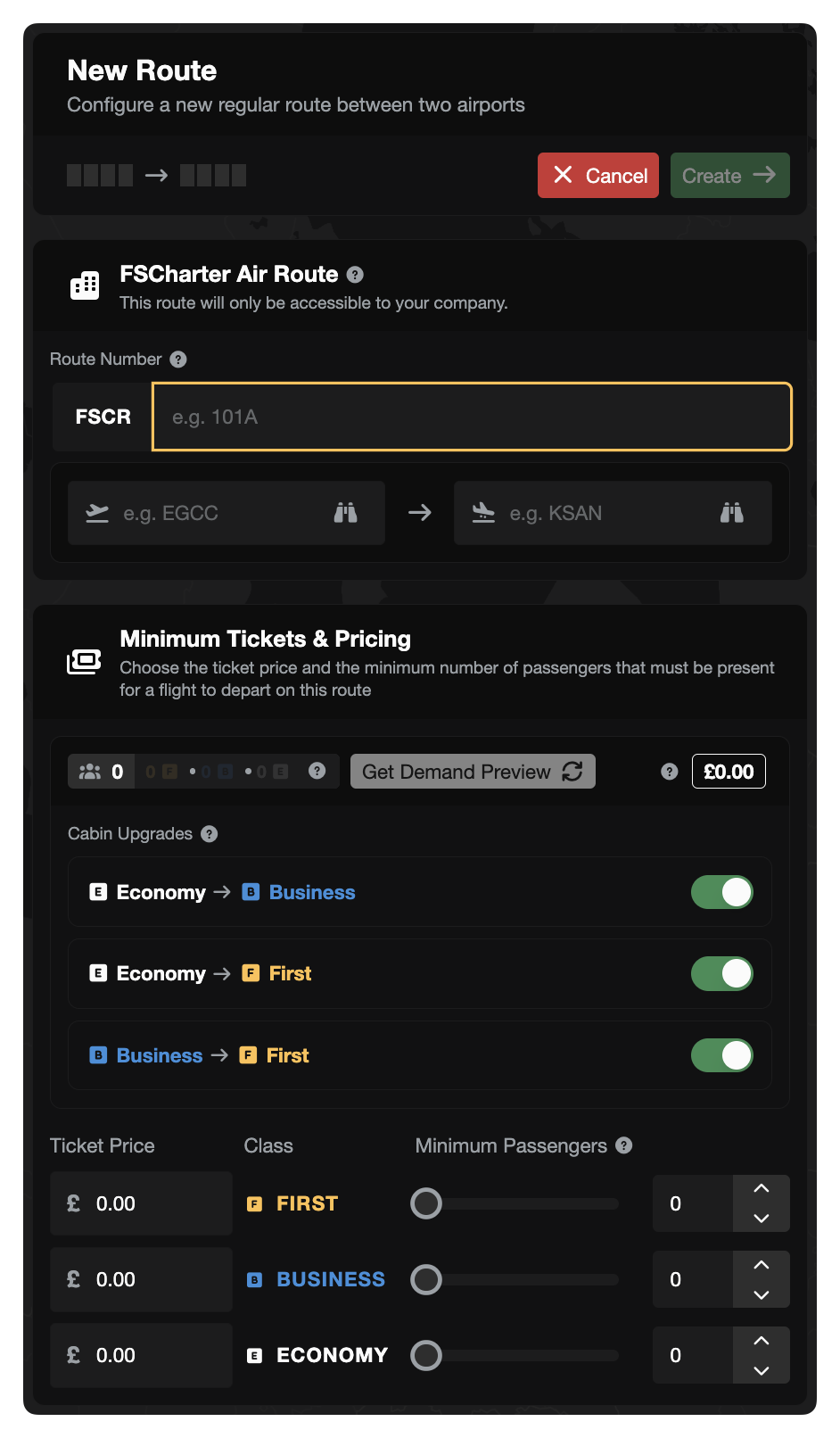This screenshot has height=1438, width=840.
Task: Click help icon beside Minimum Passengers
Action: click(624, 1145)
